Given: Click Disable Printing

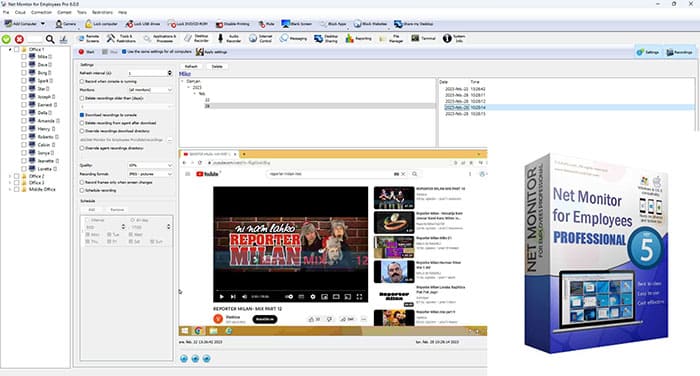Looking at the screenshot, I should pos(232,24).
